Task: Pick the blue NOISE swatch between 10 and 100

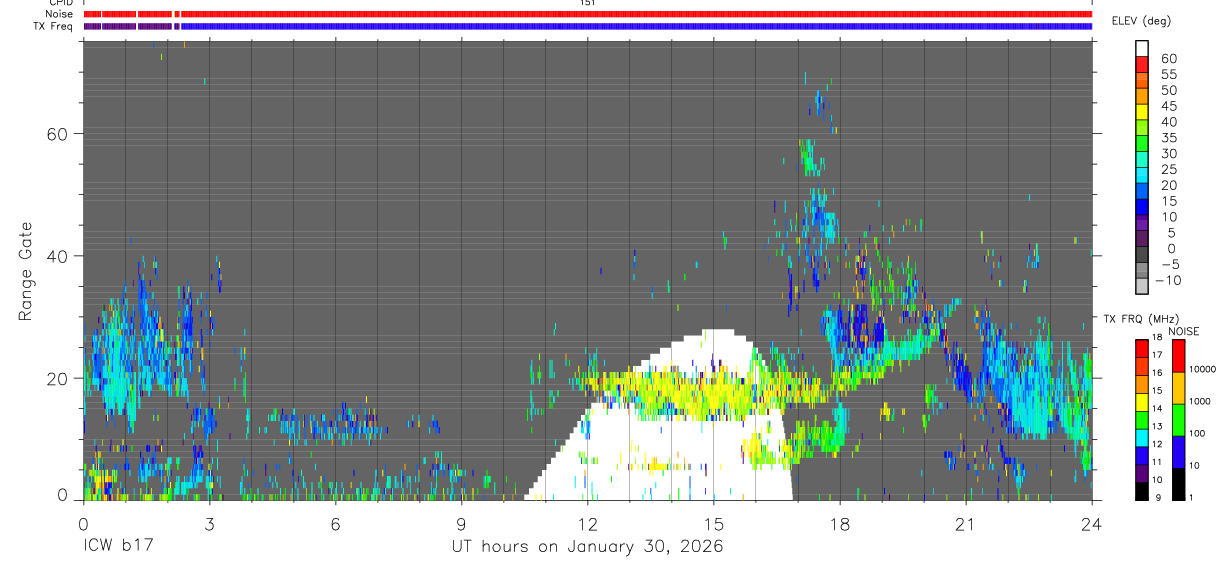Action: pos(1179,451)
